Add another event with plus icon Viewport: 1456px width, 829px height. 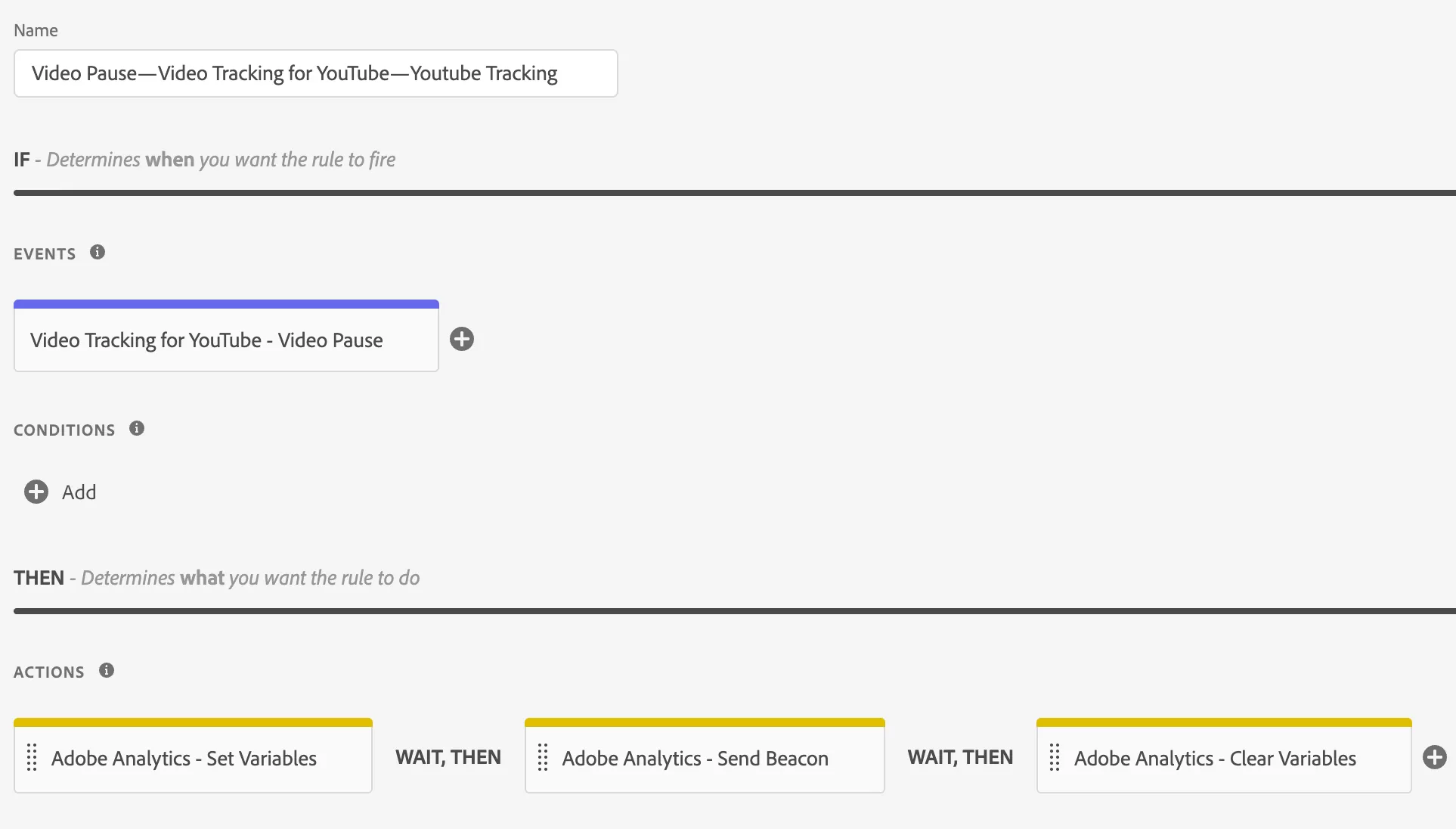point(462,339)
